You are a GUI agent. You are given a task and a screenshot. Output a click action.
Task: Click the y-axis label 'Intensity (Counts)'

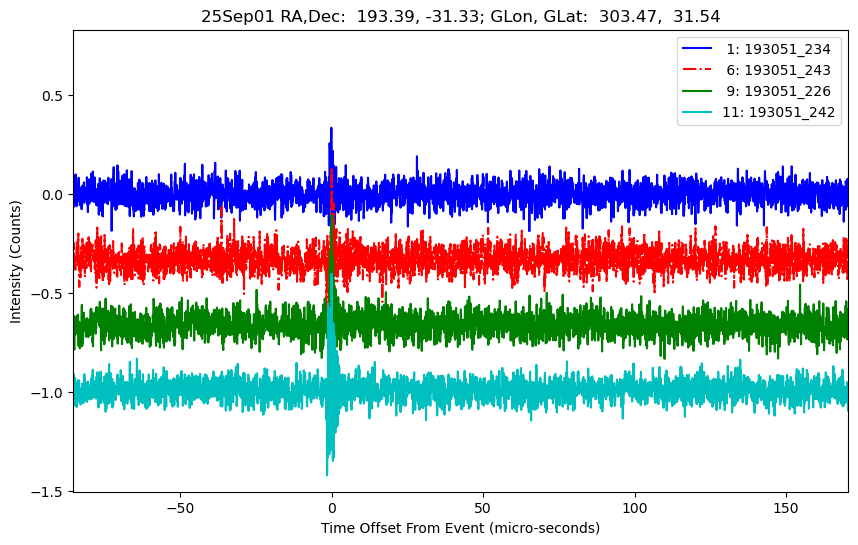click(15, 262)
